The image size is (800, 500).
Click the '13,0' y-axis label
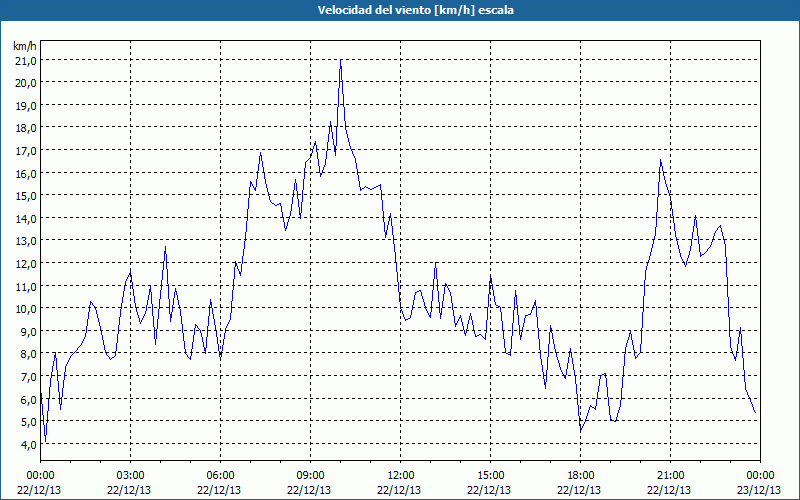pyautogui.click(x=26, y=241)
